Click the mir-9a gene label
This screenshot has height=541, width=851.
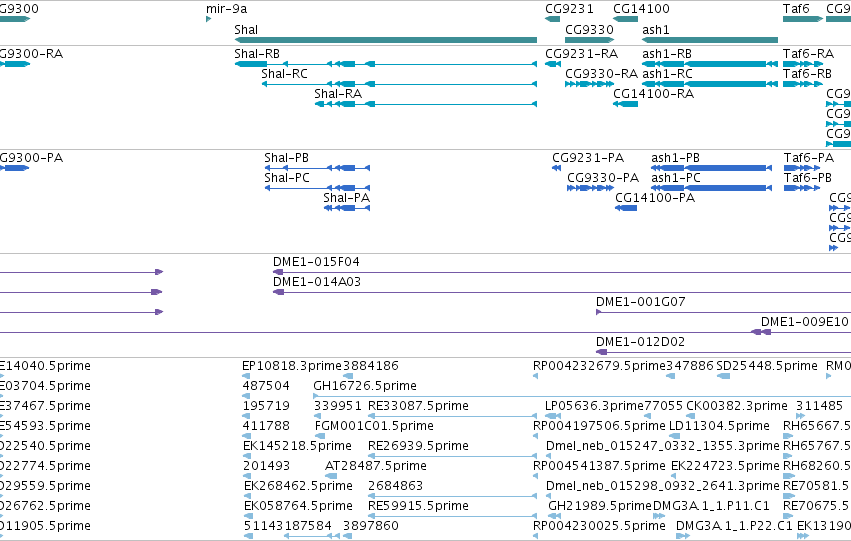coord(226,9)
